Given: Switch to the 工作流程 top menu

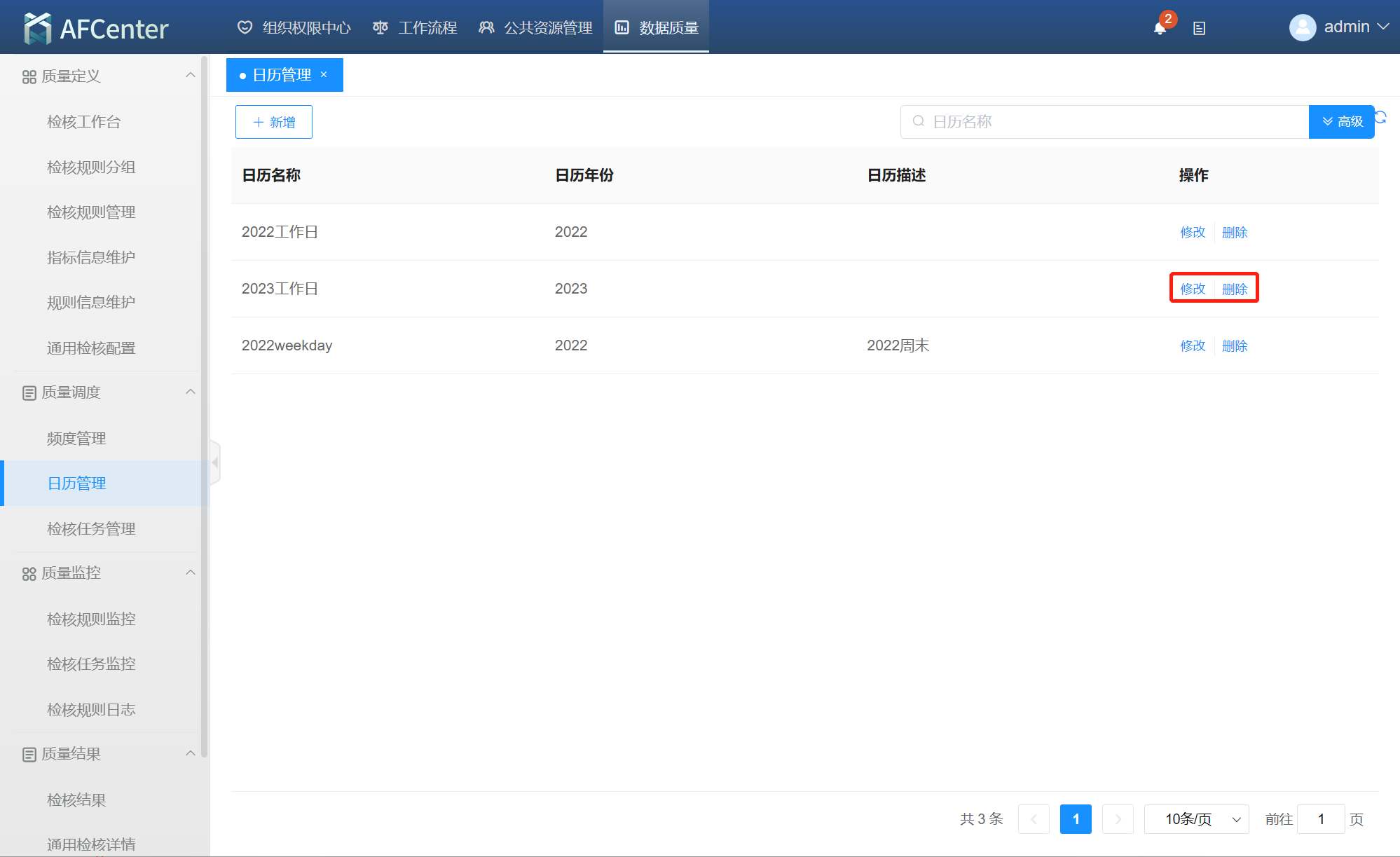Looking at the screenshot, I should pos(415,28).
